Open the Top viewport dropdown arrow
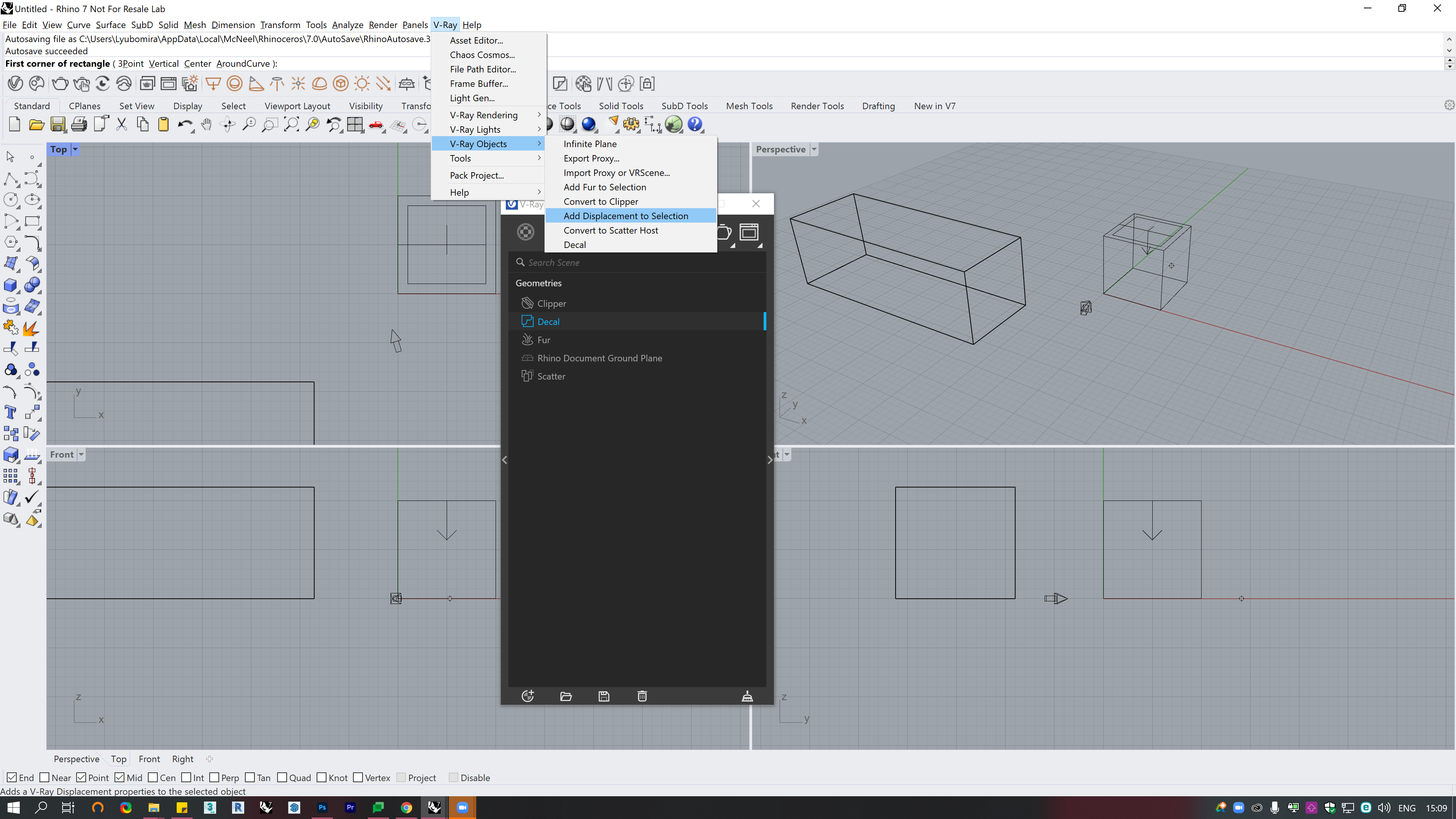 [x=75, y=149]
